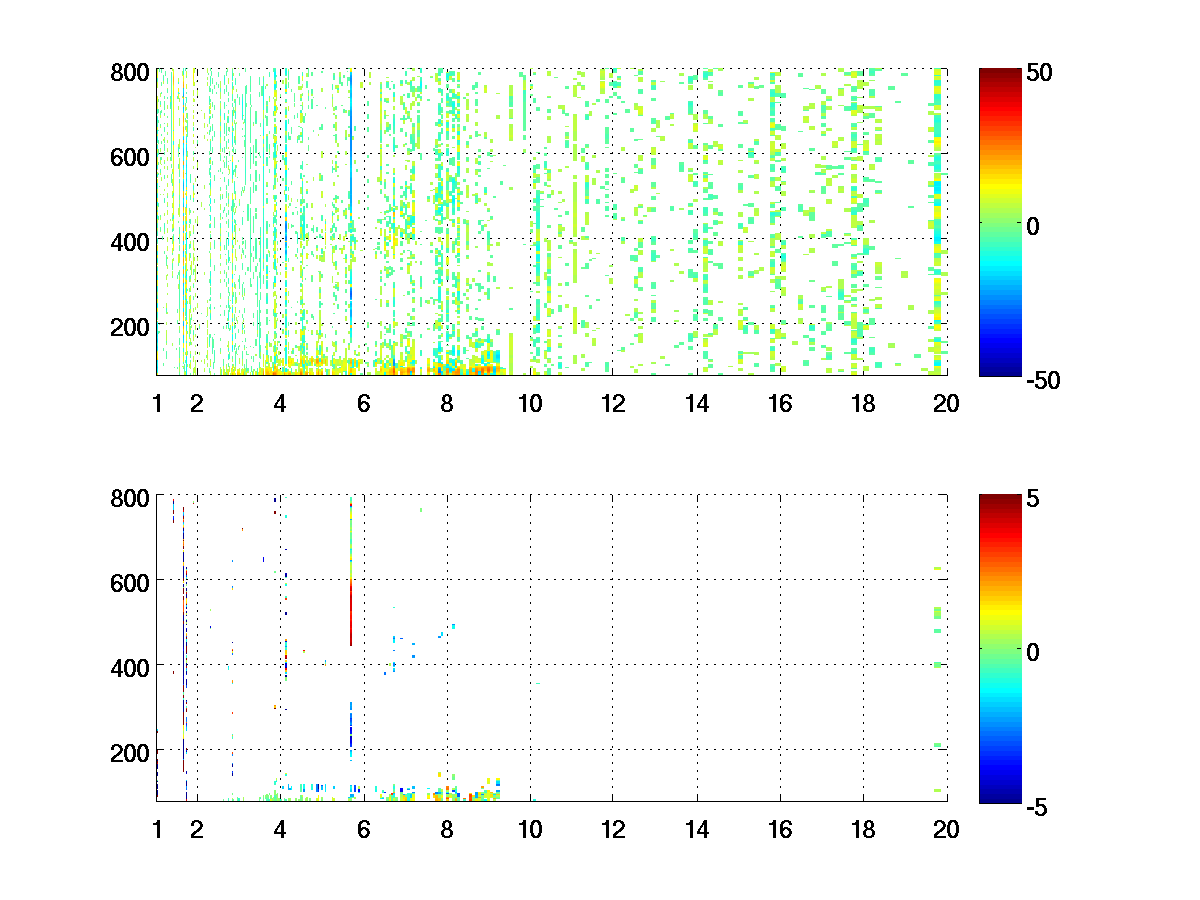Click the 5 label on lower colorbar
Viewport: 1200px width, 900px height.
1034,497
